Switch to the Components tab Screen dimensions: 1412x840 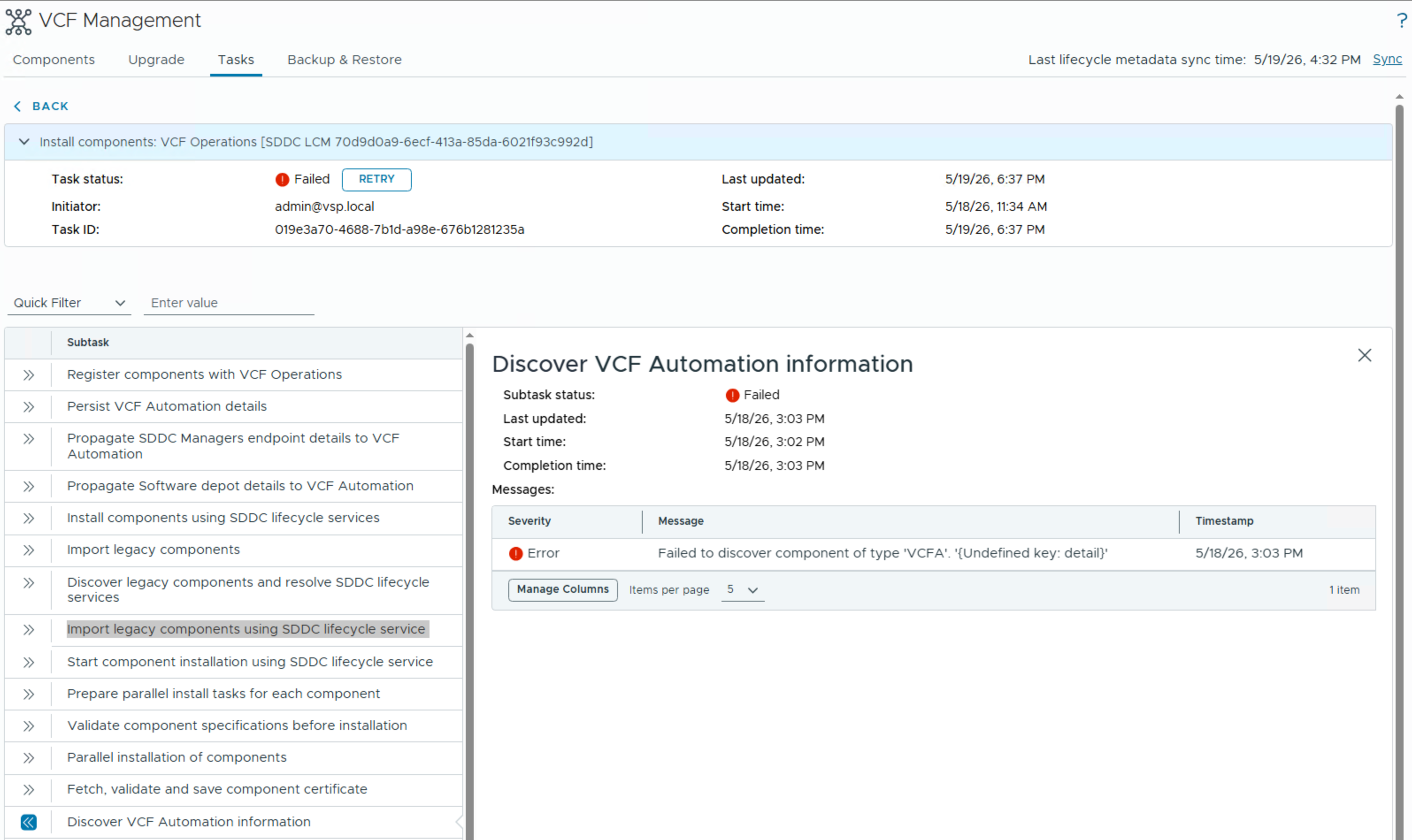(54, 59)
